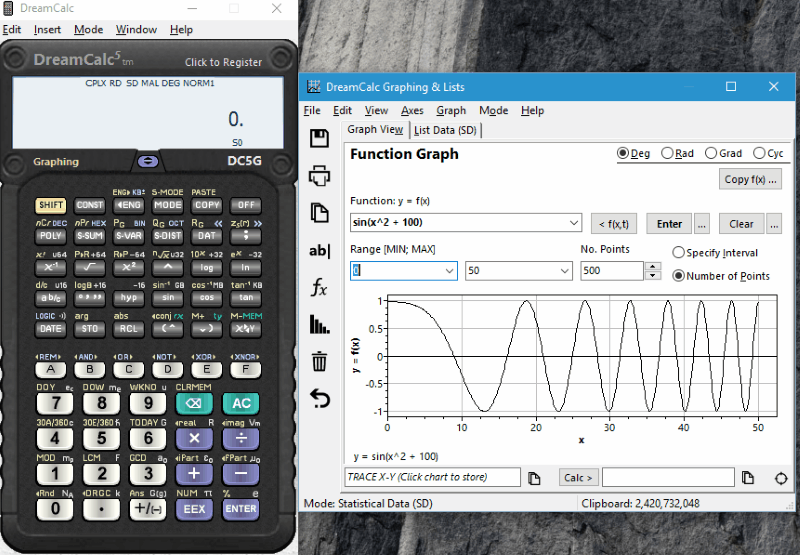The width and height of the screenshot is (800, 555).
Task: Click the Enter button next to function field
Action: tap(669, 224)
